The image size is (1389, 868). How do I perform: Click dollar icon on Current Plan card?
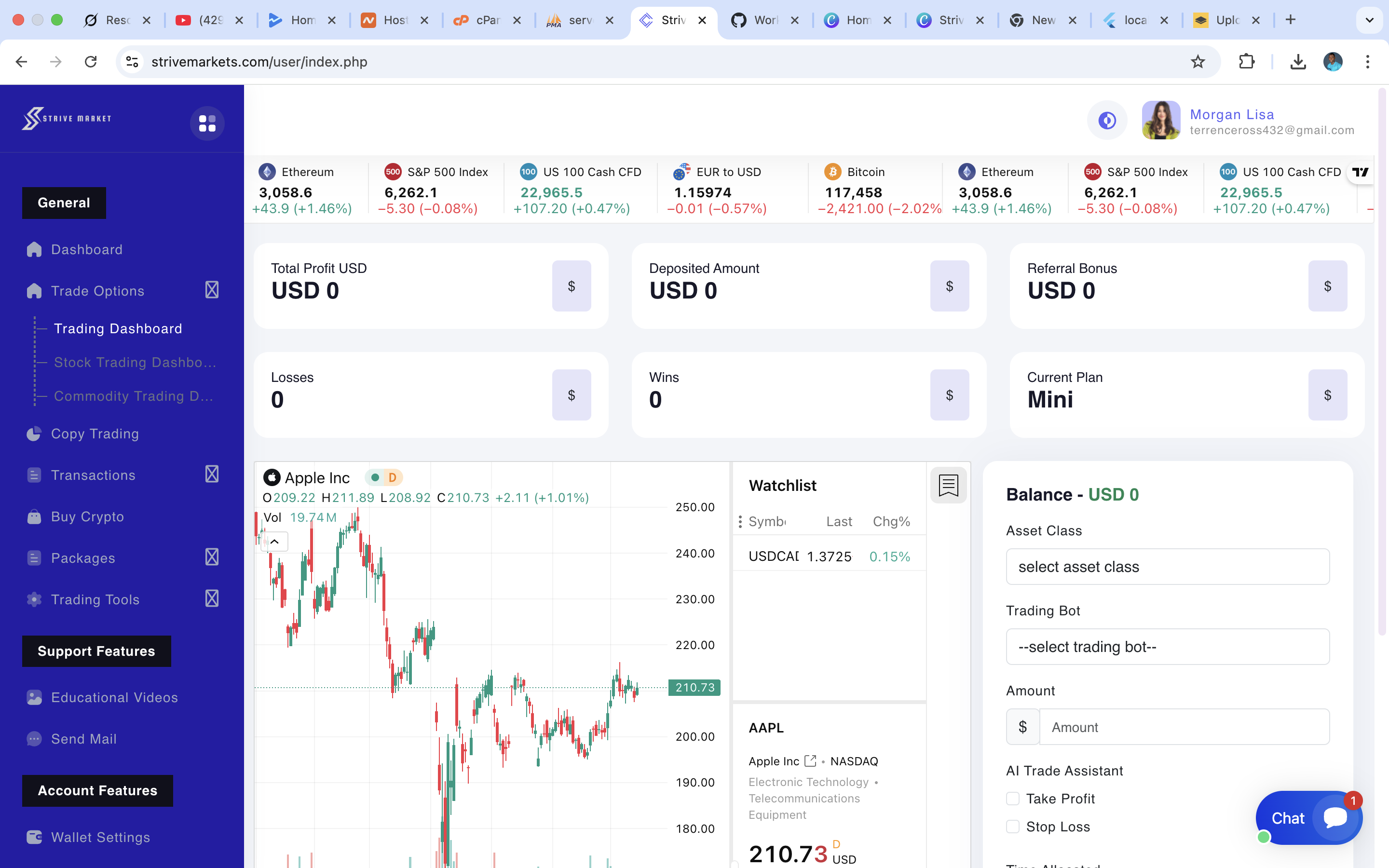1328,395
